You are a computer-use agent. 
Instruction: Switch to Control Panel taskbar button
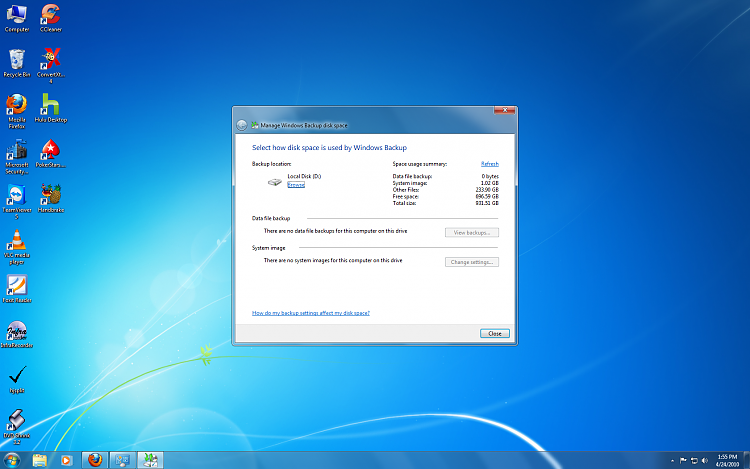click(x=122, y=460)
